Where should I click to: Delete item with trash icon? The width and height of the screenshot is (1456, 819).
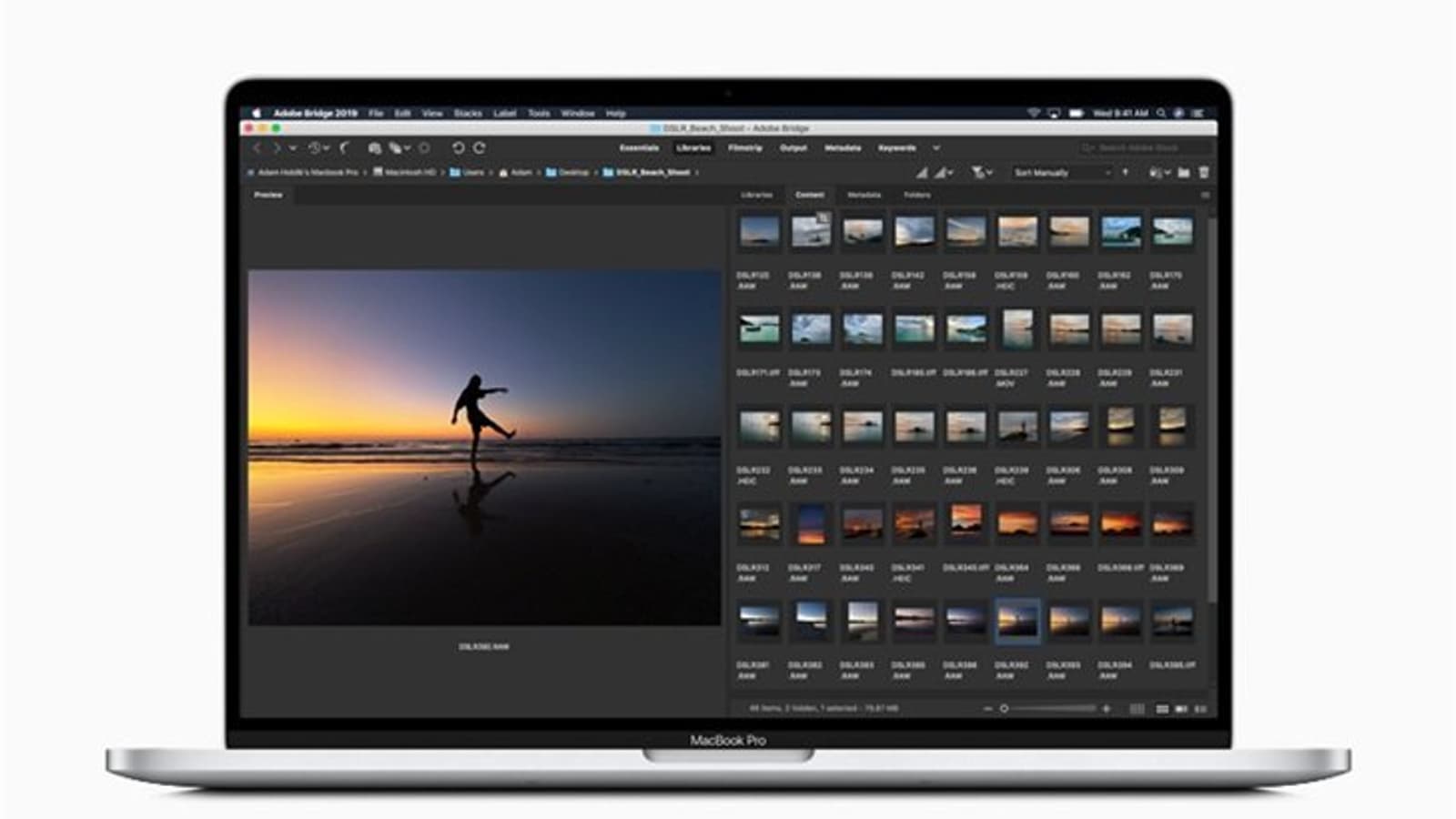pyautogui.click(x=1204, y=172)
